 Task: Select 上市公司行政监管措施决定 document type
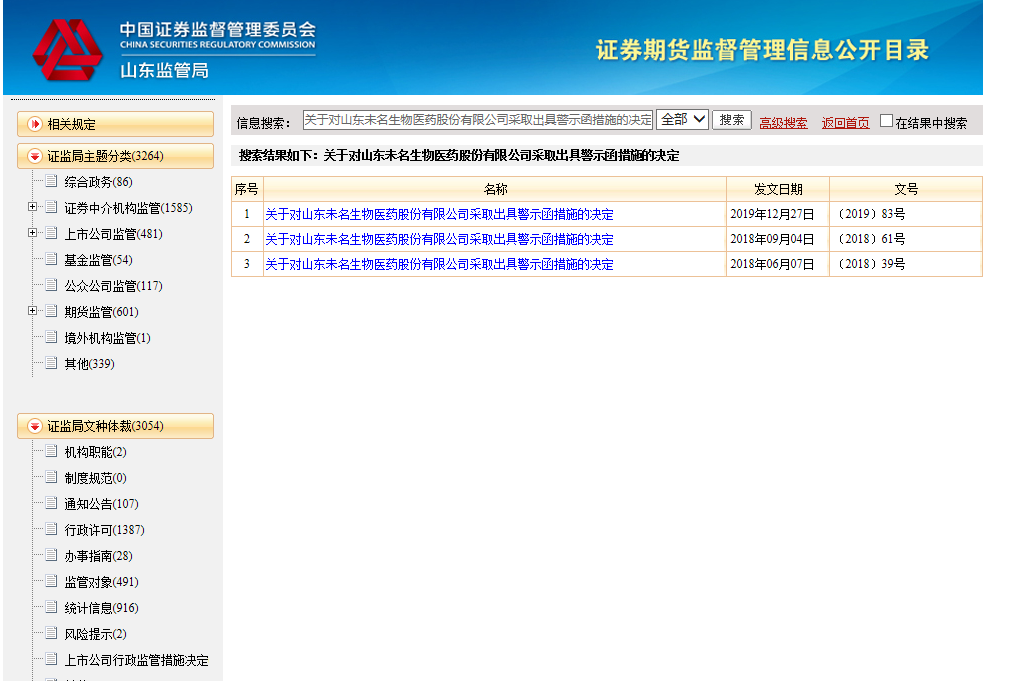tap(136, 660)
